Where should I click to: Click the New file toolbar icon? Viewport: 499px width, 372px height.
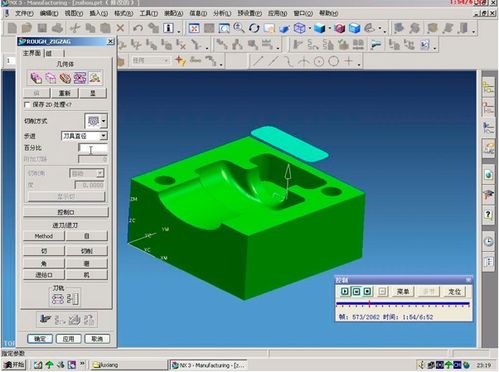coord(12,28)
